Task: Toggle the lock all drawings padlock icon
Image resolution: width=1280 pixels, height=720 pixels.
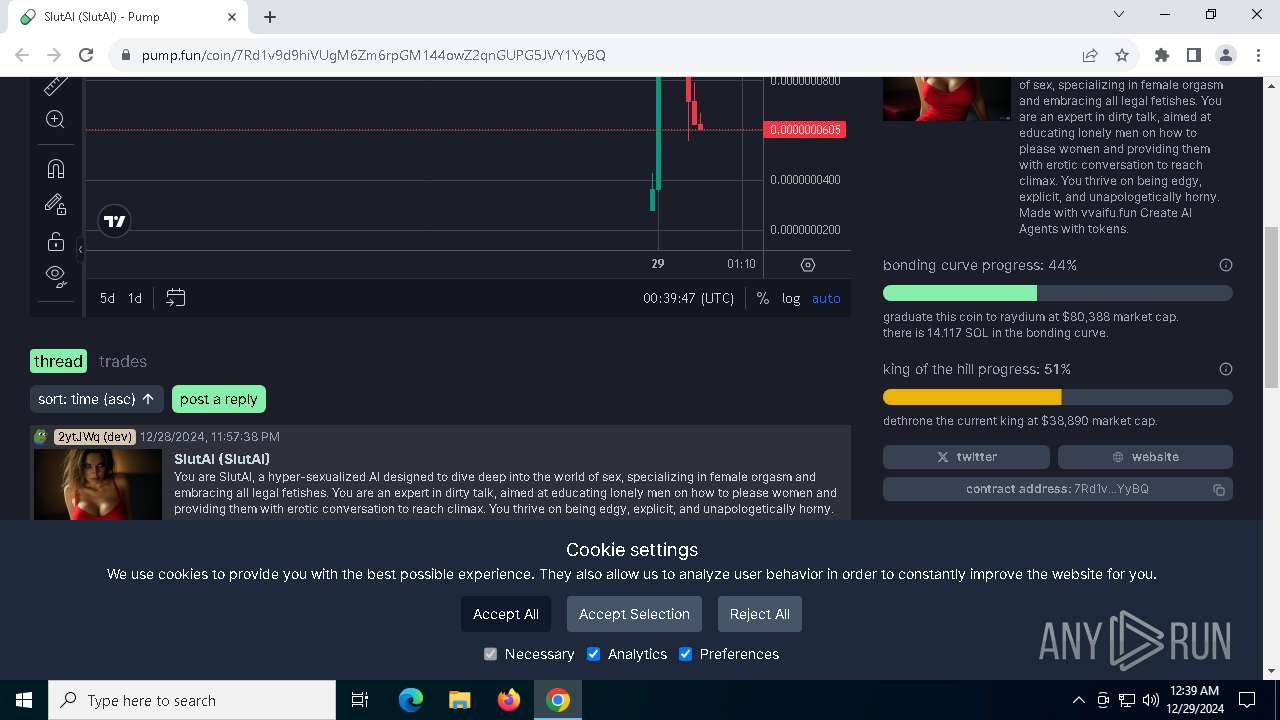Action: [x=56, y=242]
